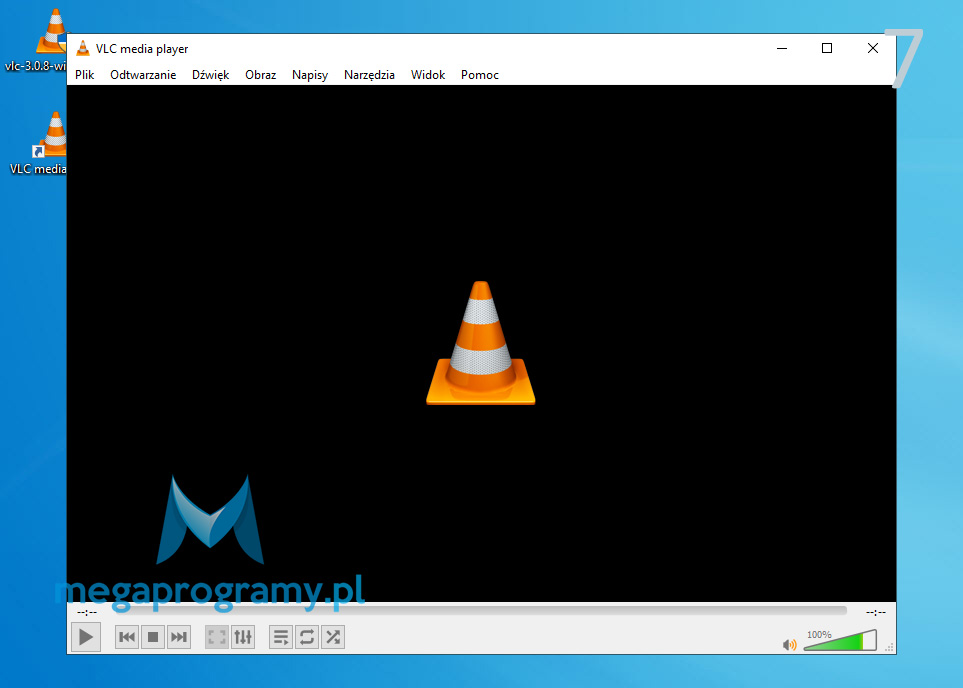Click the remaining time label on the right
The image size is (963, 688).
(x=876, y=612)
